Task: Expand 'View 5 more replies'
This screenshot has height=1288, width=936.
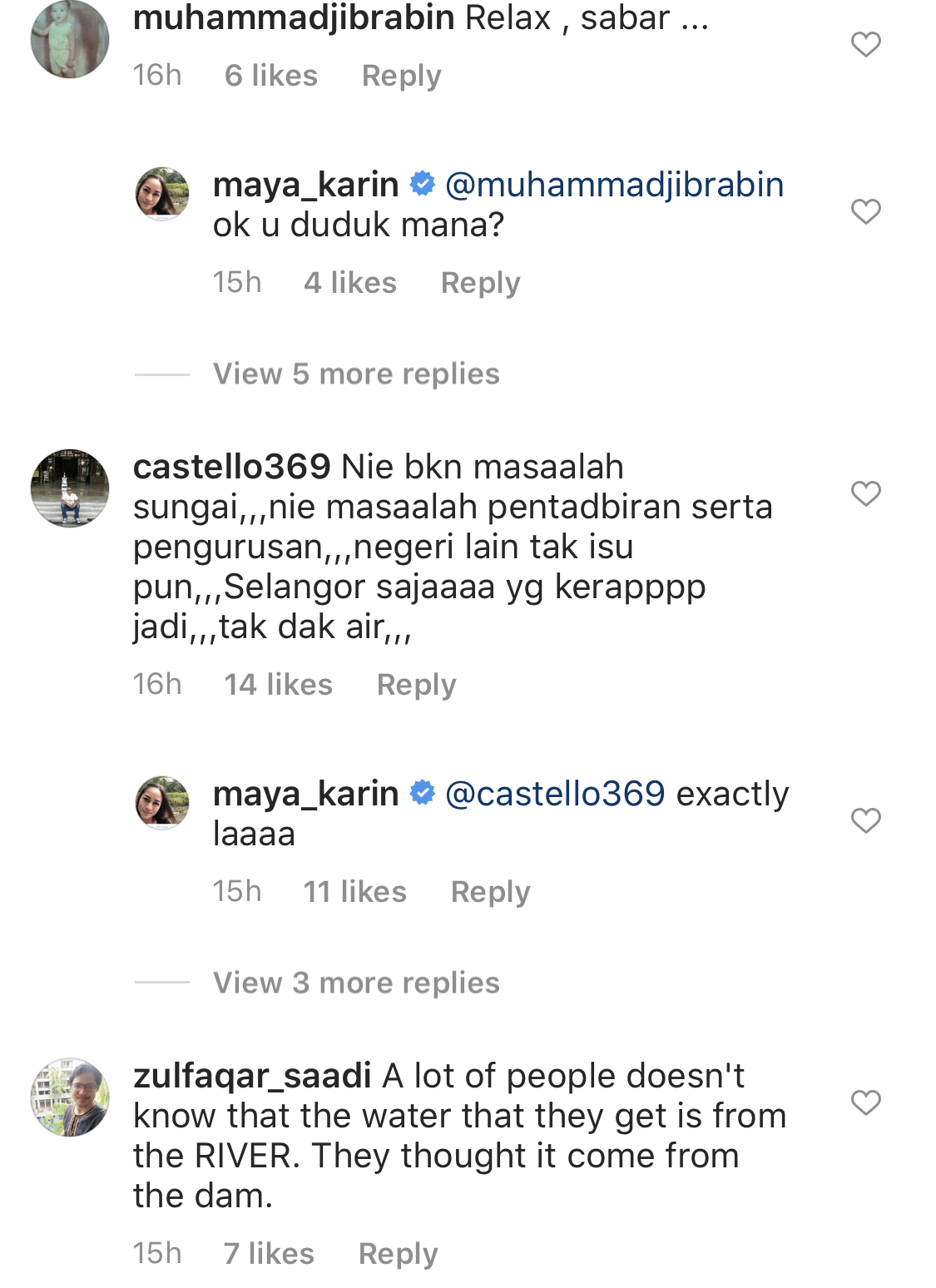Action: 356,374
